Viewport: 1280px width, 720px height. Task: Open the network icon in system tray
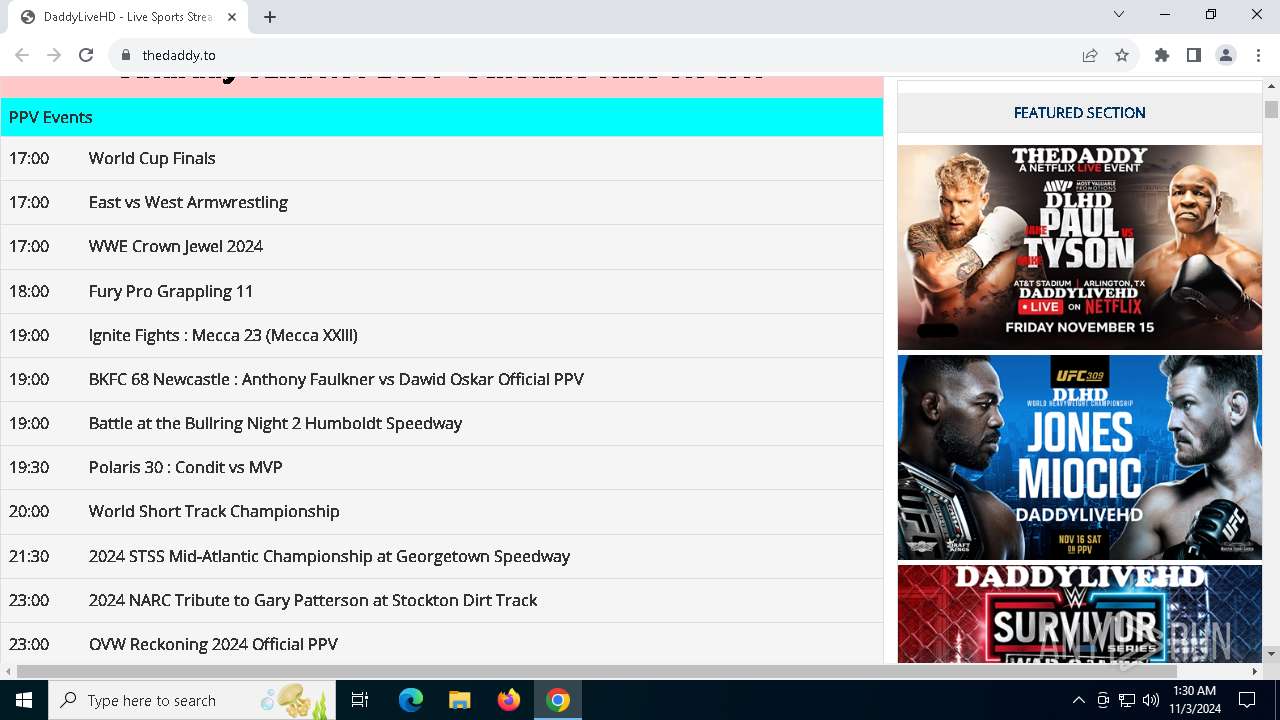pyautogui.click(x=1127, y=700)
